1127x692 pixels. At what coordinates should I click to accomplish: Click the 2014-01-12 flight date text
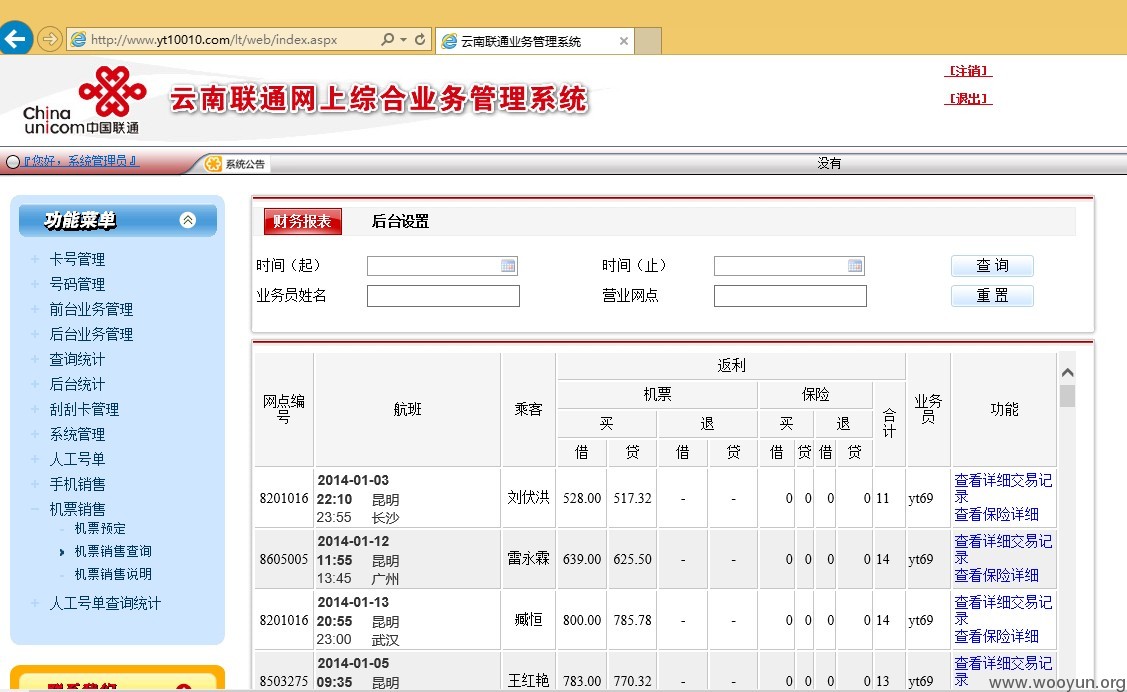353,541
